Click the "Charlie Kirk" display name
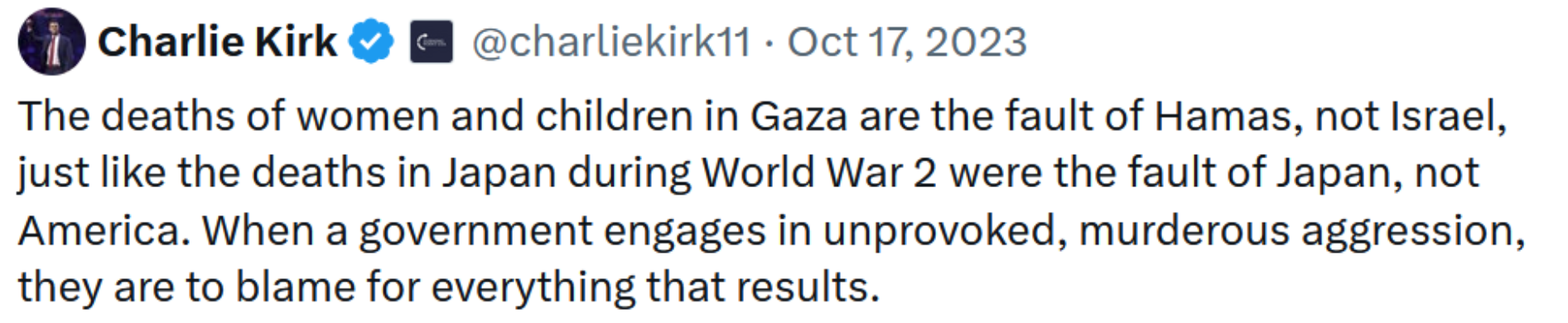 point(217,41)
